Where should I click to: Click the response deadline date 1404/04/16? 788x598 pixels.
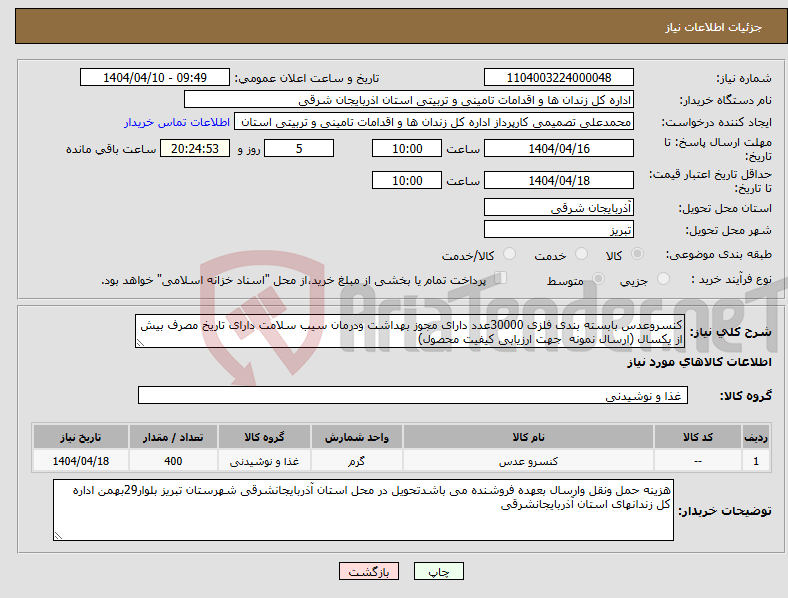[559, 149]
